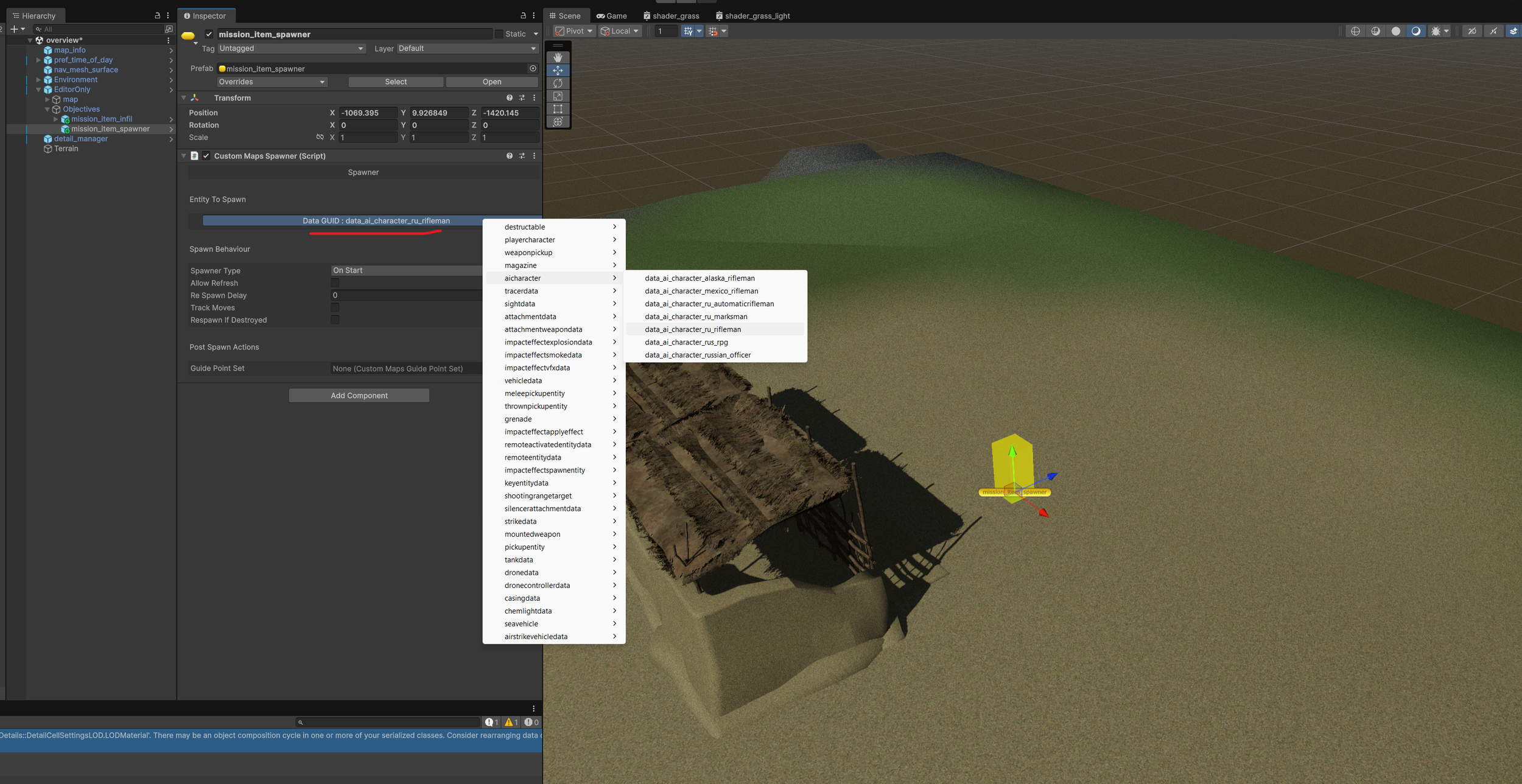Screen dimensions: 1522x784
Task: Click the Add Component button
Action: [359, 396]
